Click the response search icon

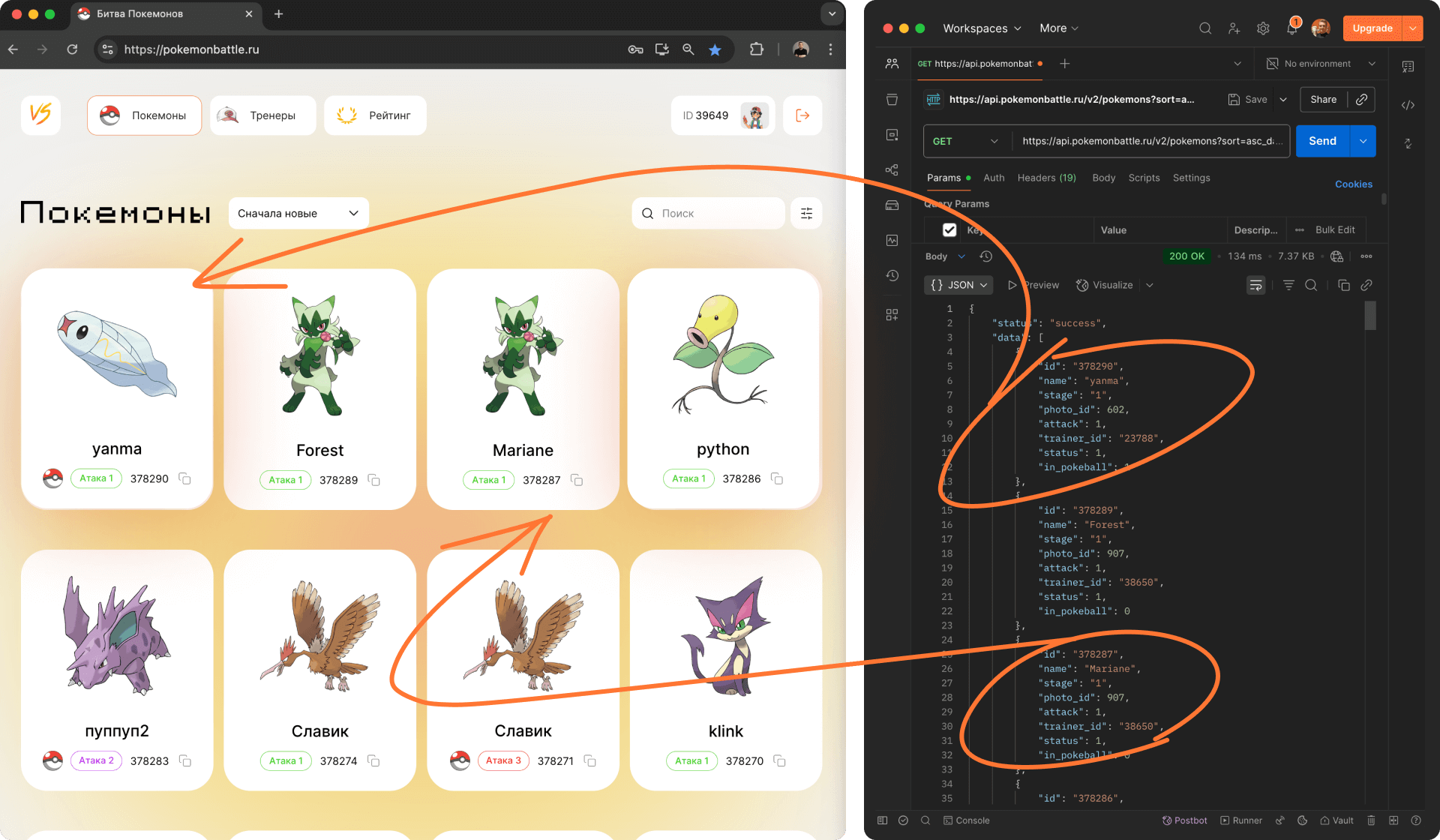(1311, 285)
